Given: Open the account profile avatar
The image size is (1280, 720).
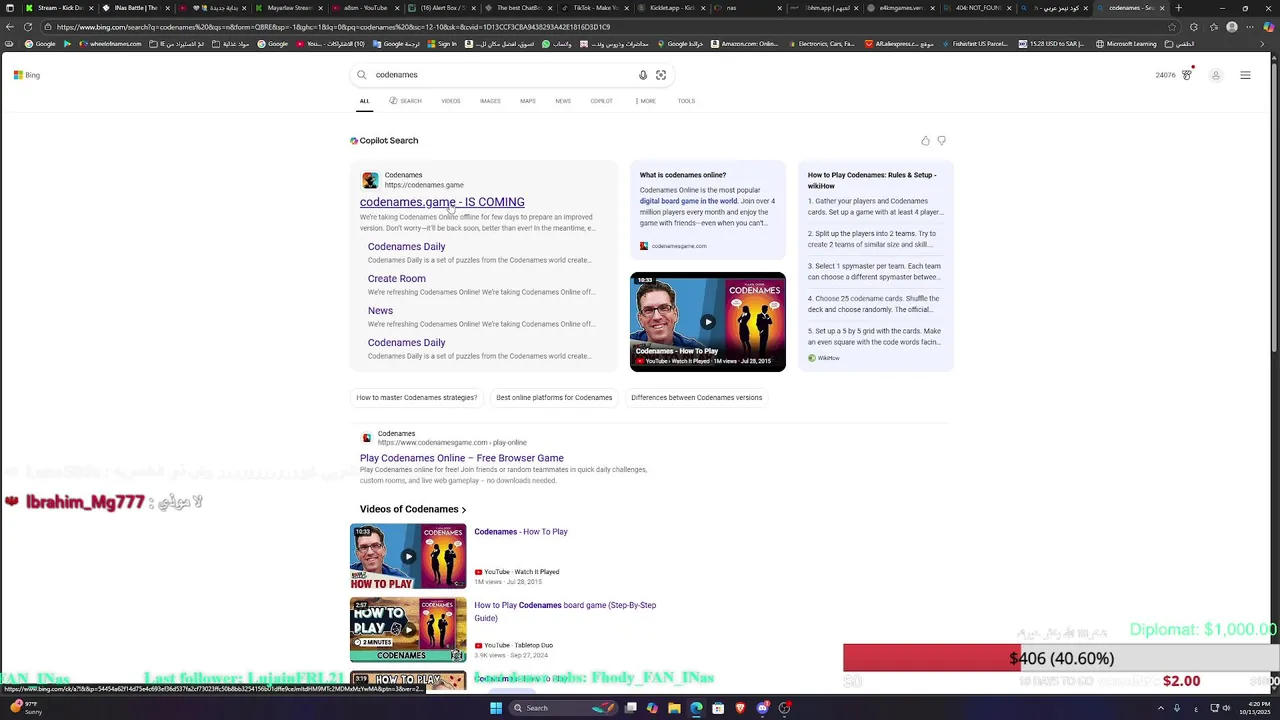Looking at the screenshot, I should click(1216, 75).
